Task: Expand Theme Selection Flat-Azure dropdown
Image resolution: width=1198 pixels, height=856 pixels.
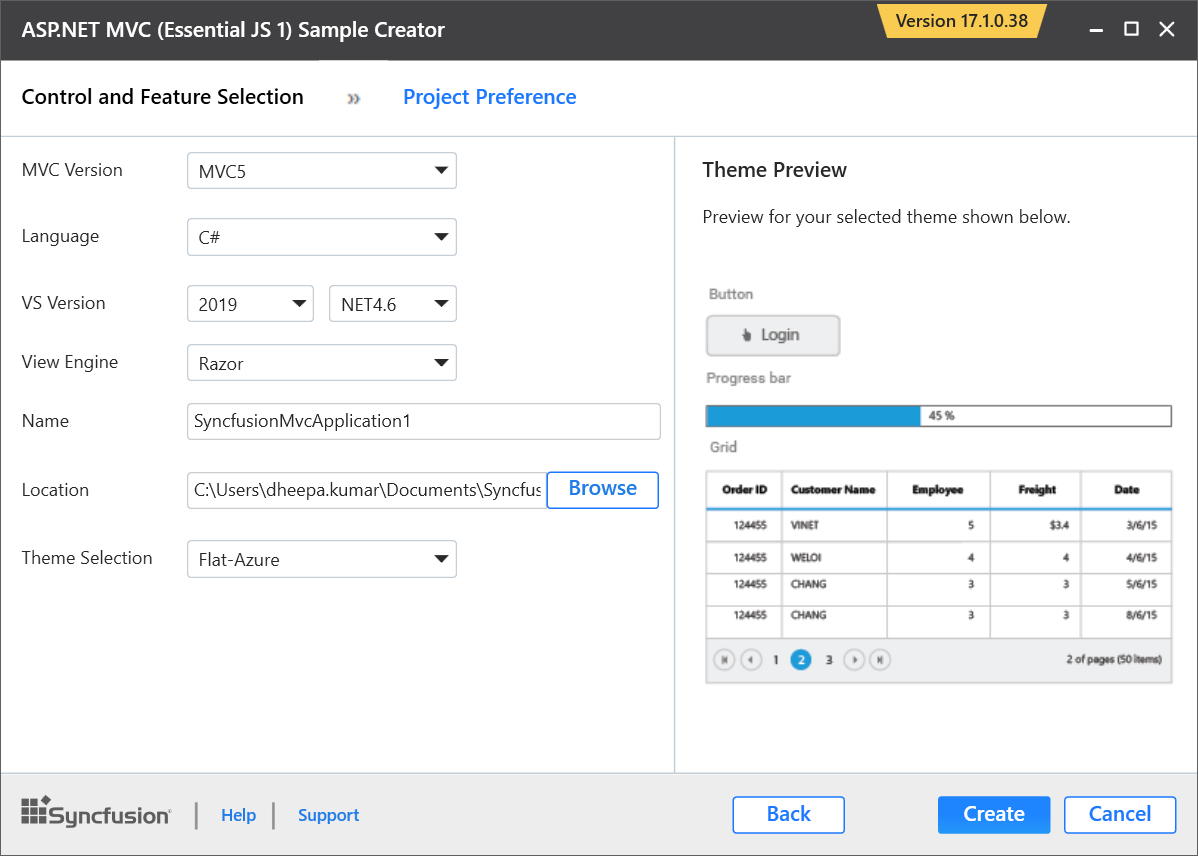Action: pyautogui.click(x=321, y=559)
